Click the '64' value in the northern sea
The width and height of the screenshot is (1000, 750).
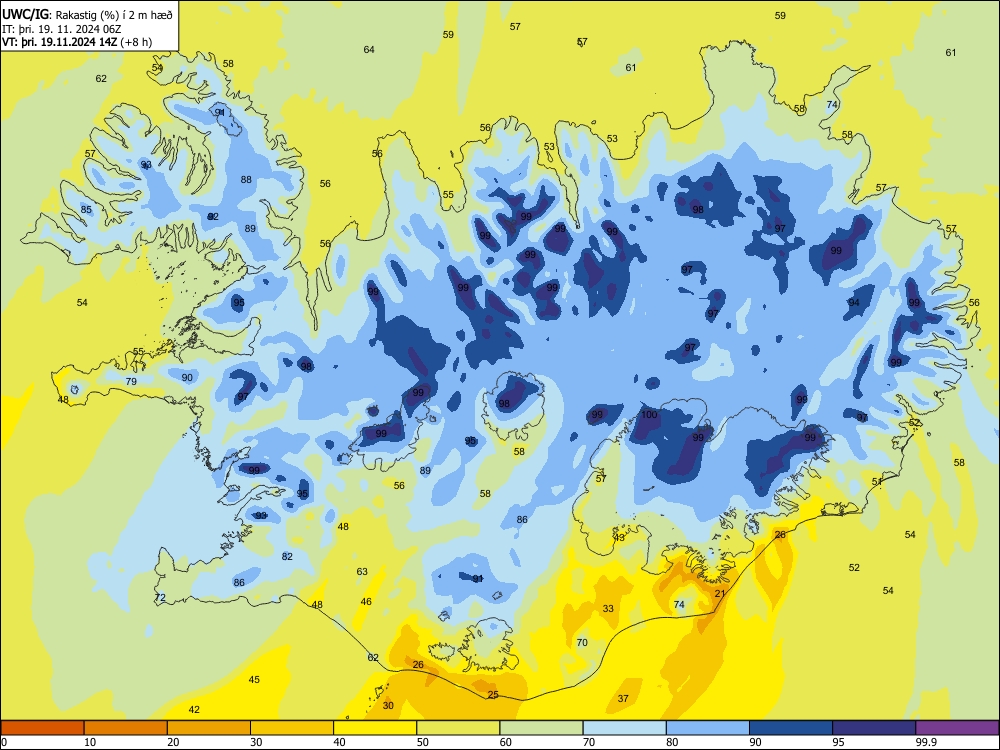point(369,50)
